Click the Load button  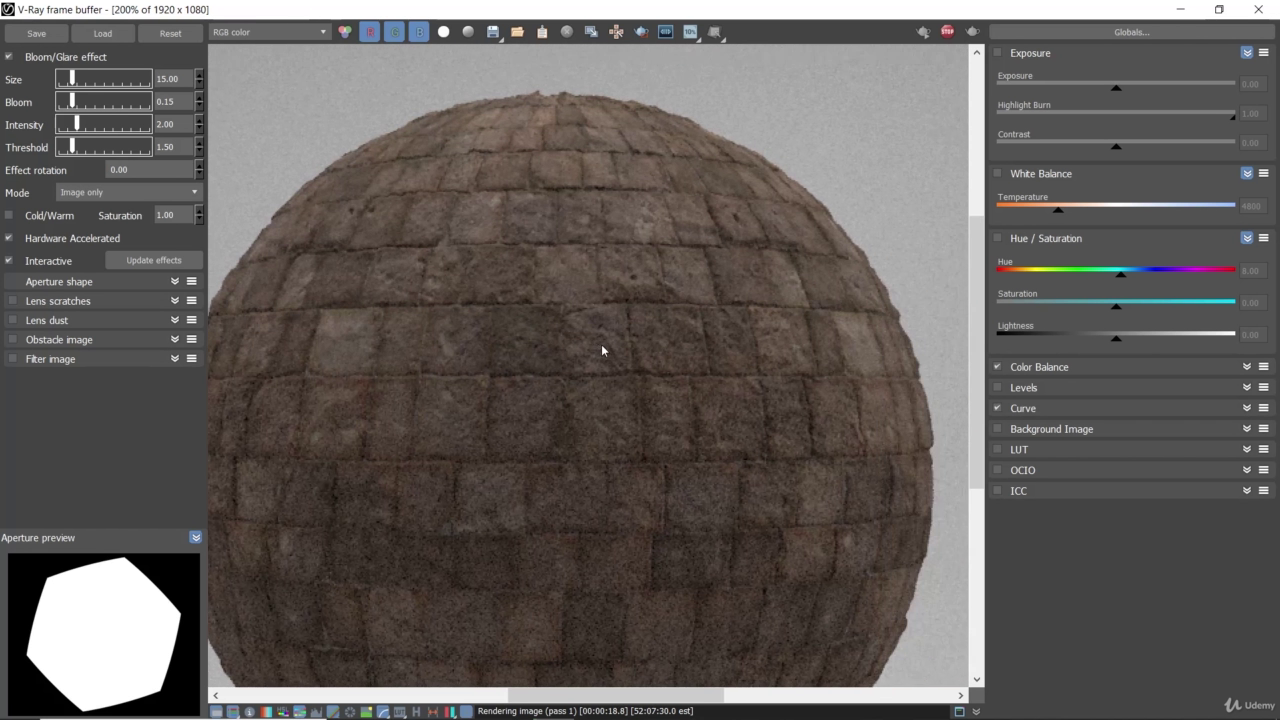[x=103, y=33]
